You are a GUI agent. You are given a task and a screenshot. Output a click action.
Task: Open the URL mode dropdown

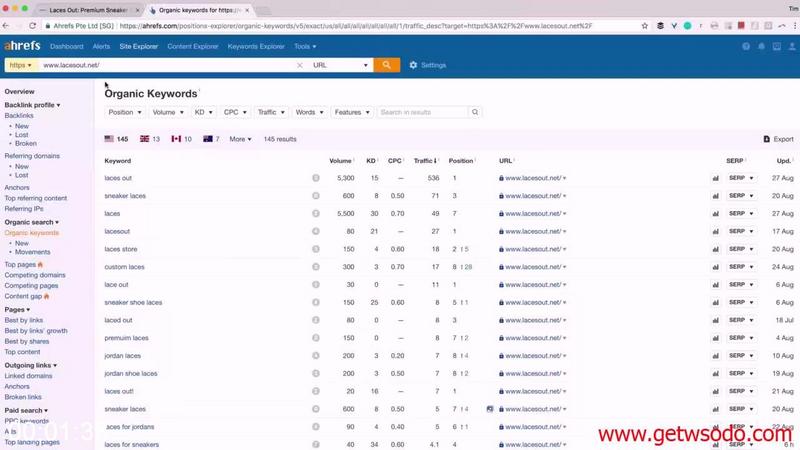click(x=340, y=65)
